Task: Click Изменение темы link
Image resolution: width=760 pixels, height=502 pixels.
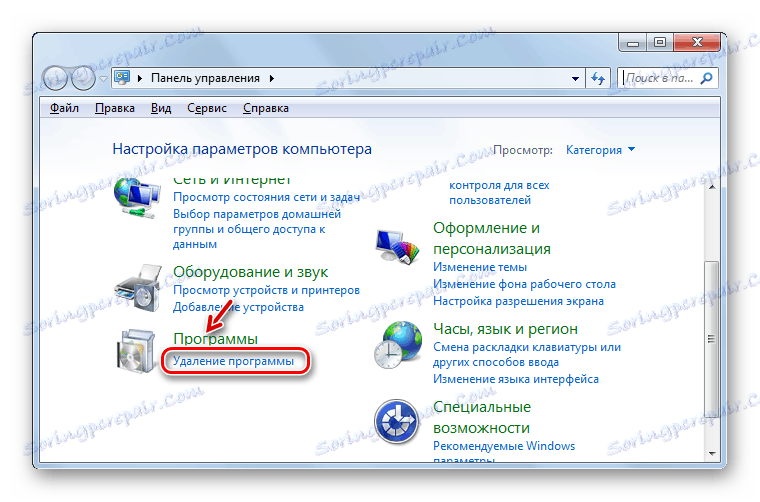Action: tap(480, 267)
